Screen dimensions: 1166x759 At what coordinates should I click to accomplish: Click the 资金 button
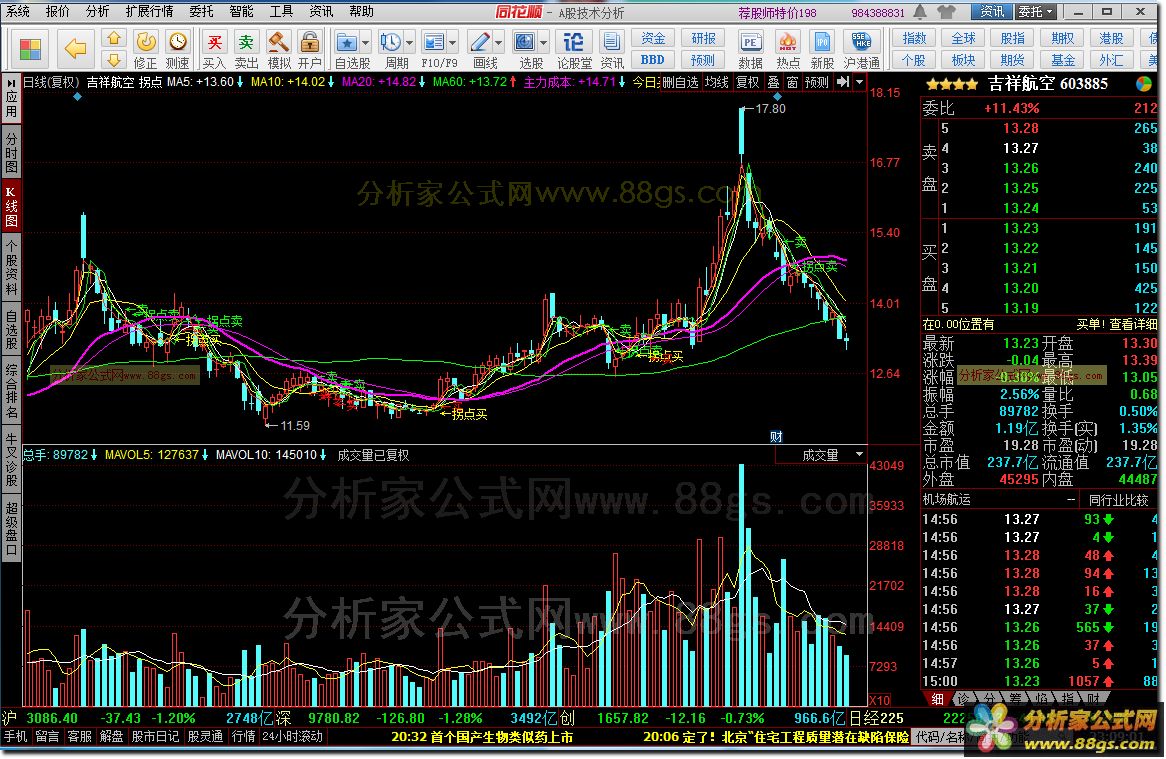pos(653,38)
